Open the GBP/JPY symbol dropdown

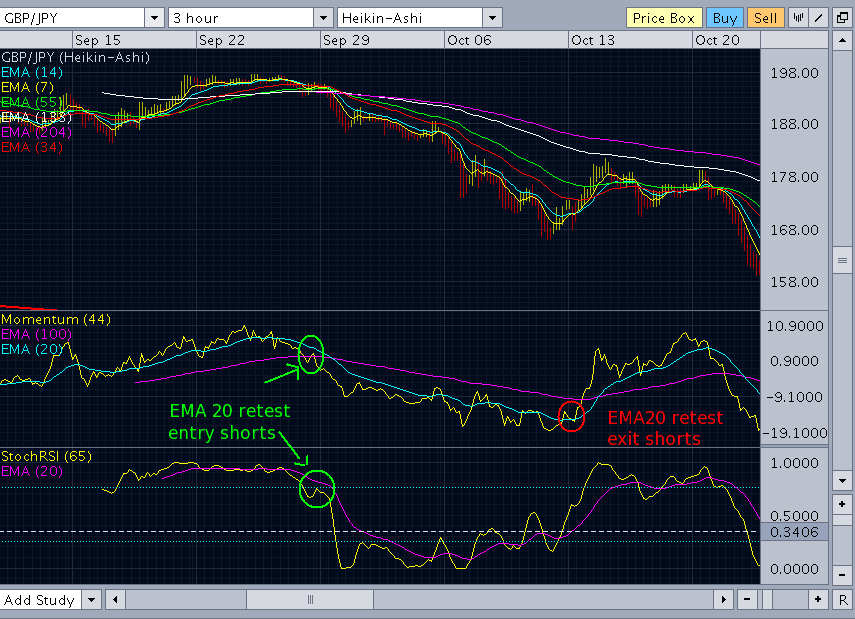[x=154, y=18]
